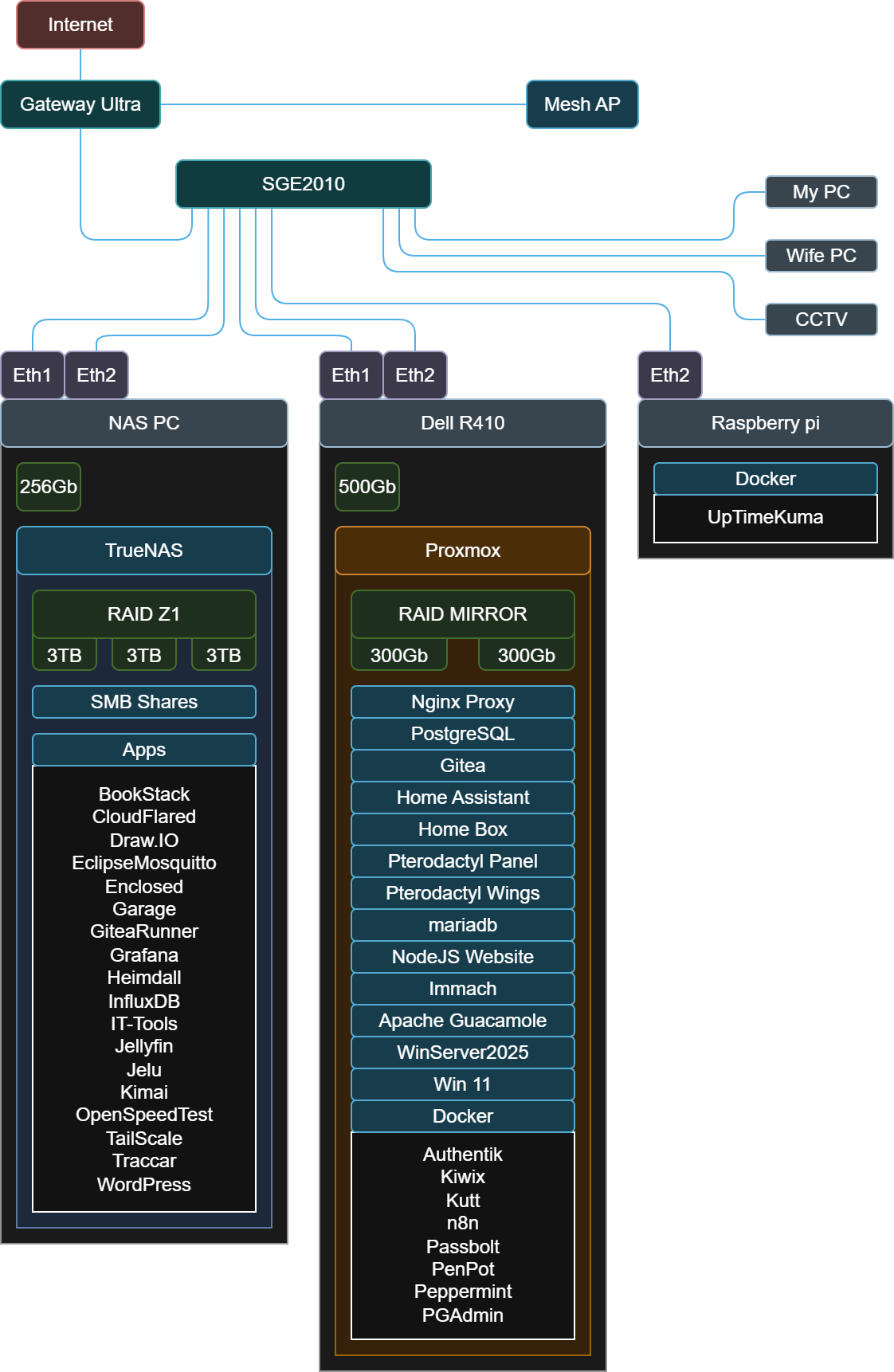Select the CCTV node

point(821,319)
